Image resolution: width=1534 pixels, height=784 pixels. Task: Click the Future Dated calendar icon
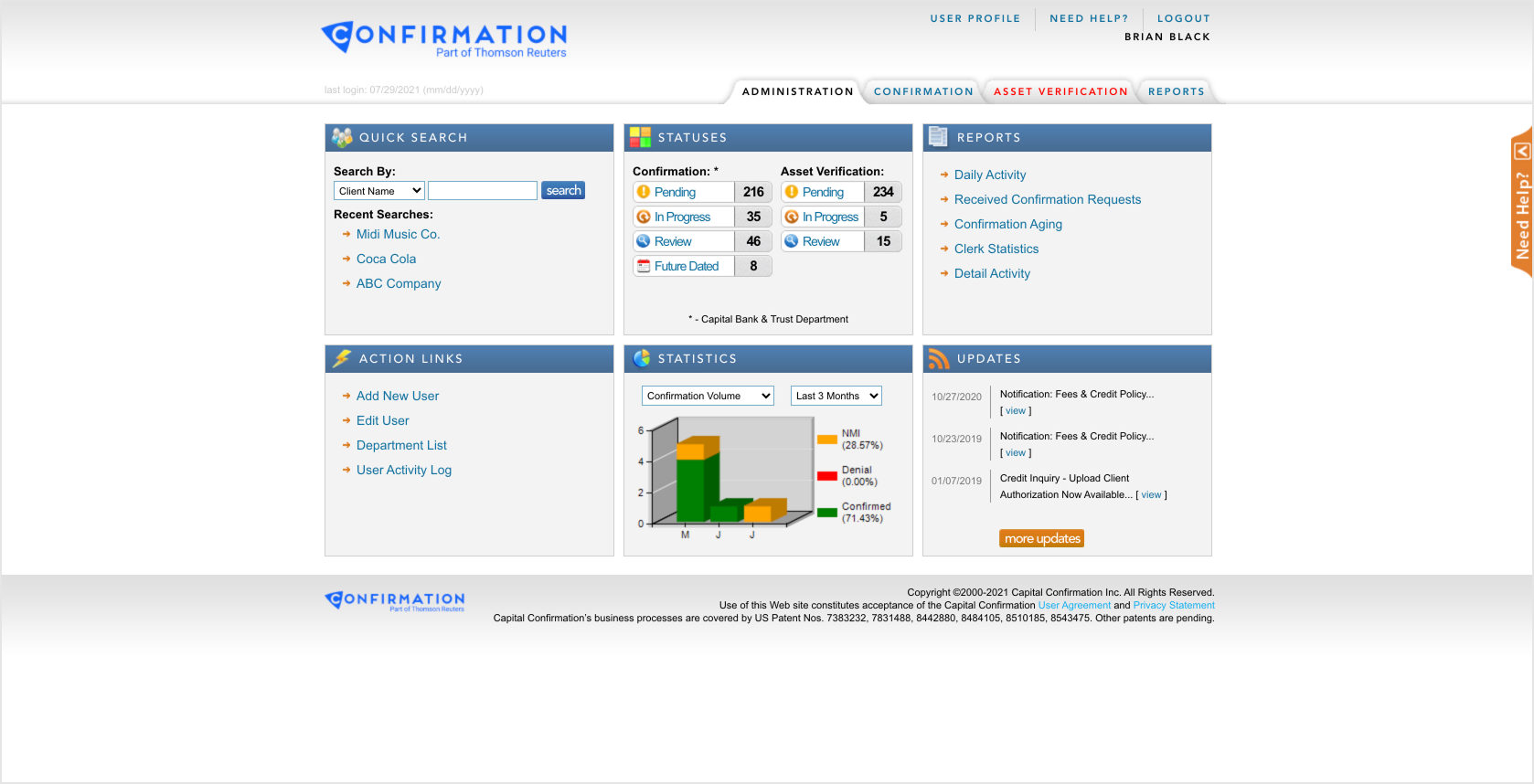coord(644,266)
